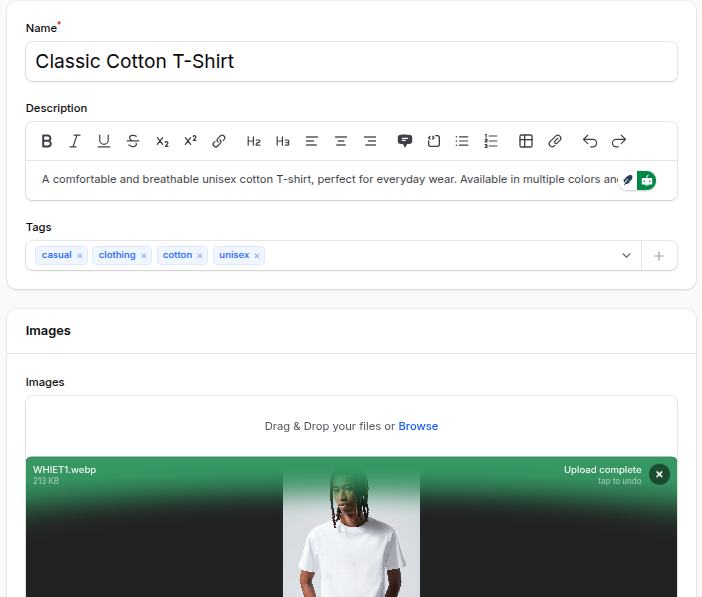Viewport: 702px width, 597px height.
Task: Apply italic formatting
Action: click(75, 142)
